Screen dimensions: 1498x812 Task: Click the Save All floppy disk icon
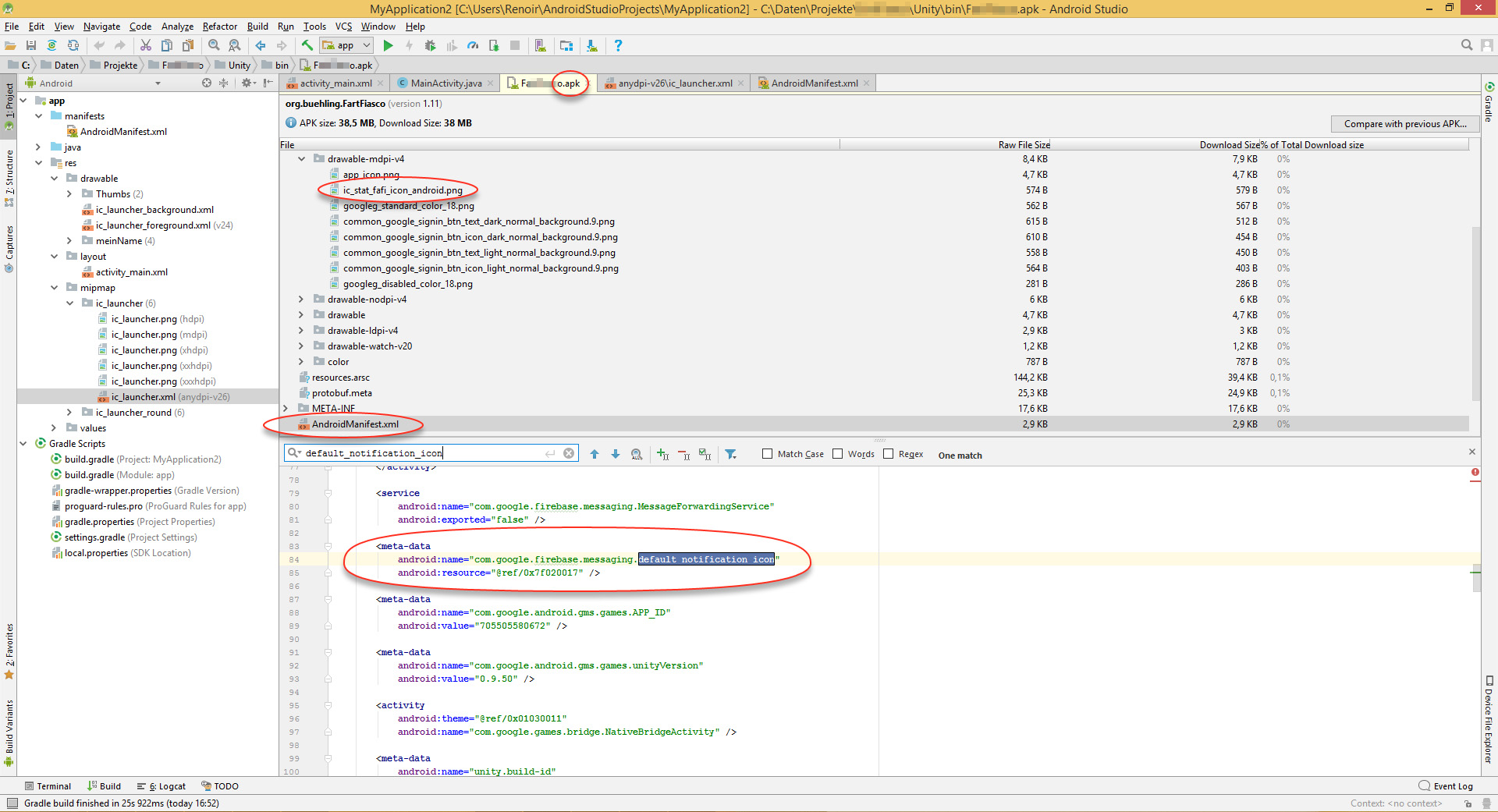(x=31, y=46)
